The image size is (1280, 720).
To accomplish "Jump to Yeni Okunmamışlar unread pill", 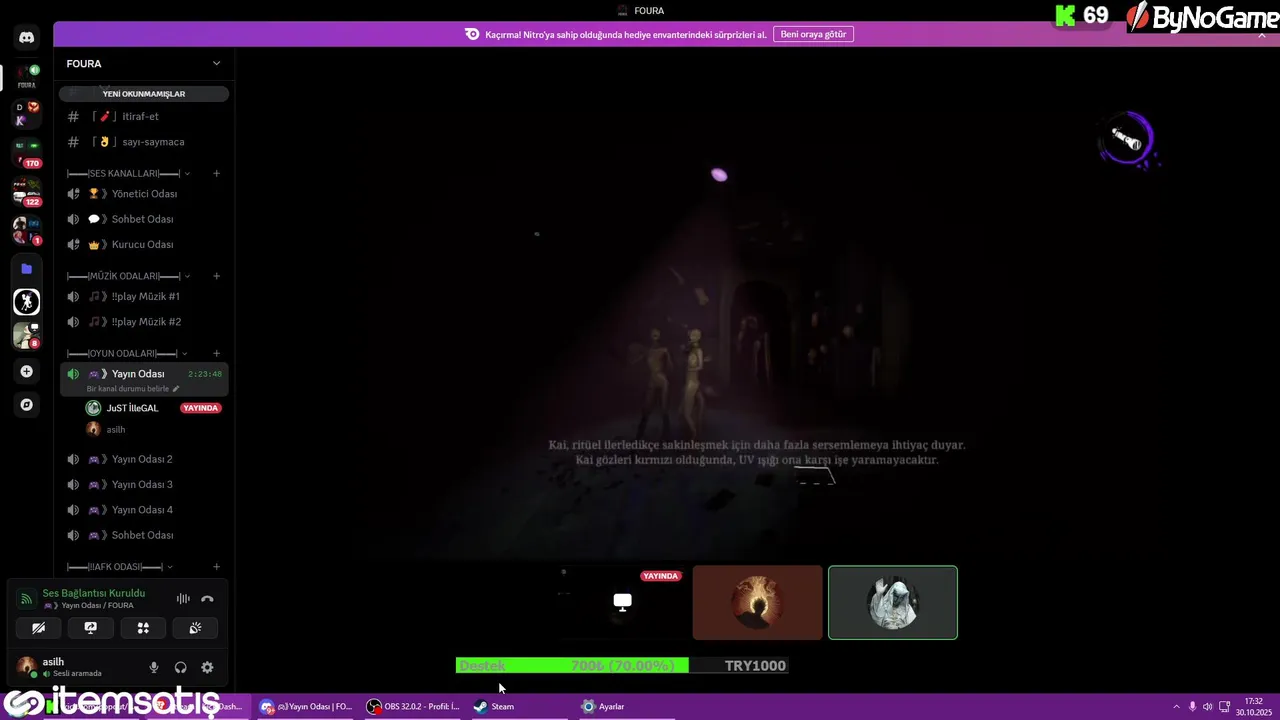I will click(144, 94).
